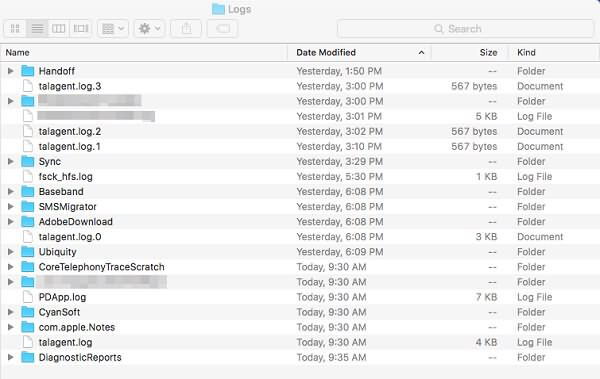This screenshot has height=379, width=600.
Task: Click the Edit Tags toolbar button
Action: [222, 28]
